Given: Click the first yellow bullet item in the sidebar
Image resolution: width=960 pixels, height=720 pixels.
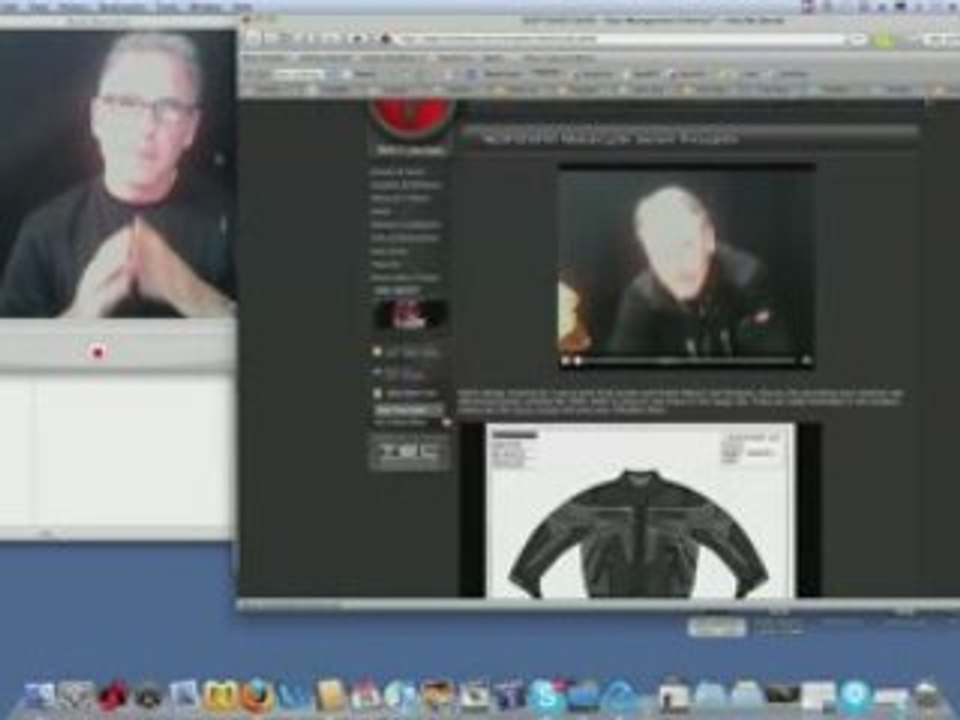Looking at the screenshot, I should (x=406, y=353).
